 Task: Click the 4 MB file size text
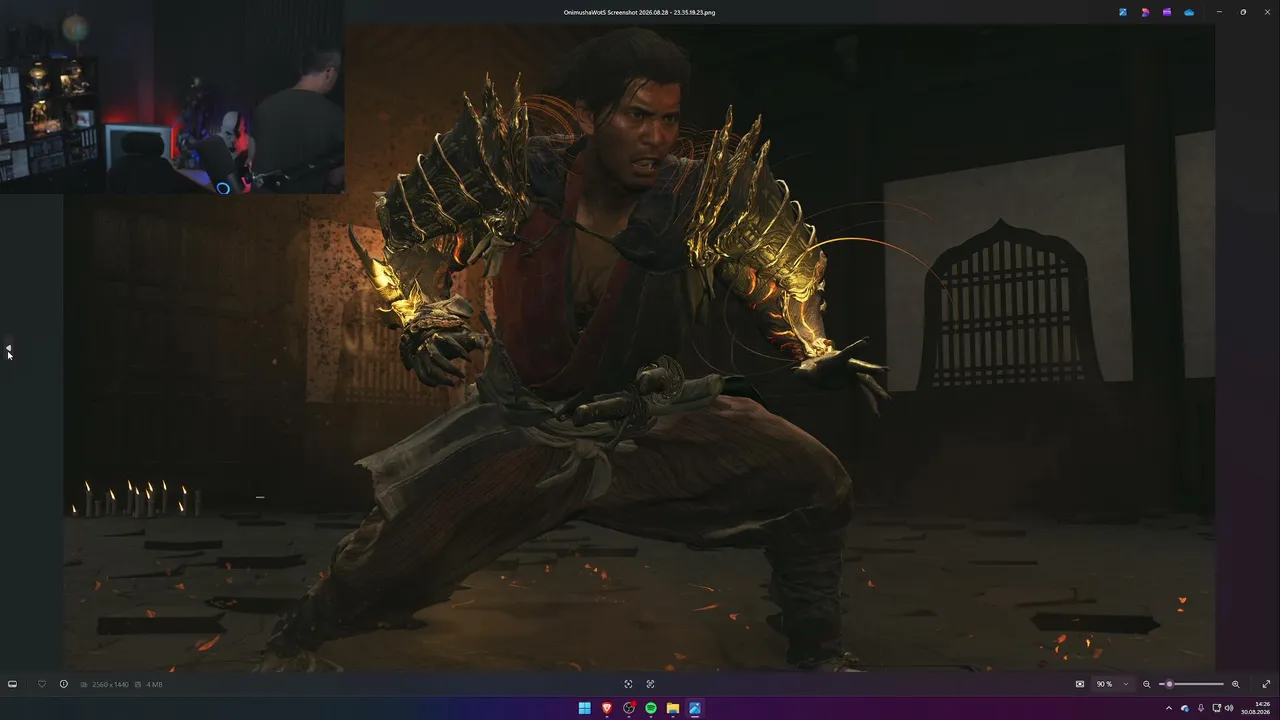154,684
